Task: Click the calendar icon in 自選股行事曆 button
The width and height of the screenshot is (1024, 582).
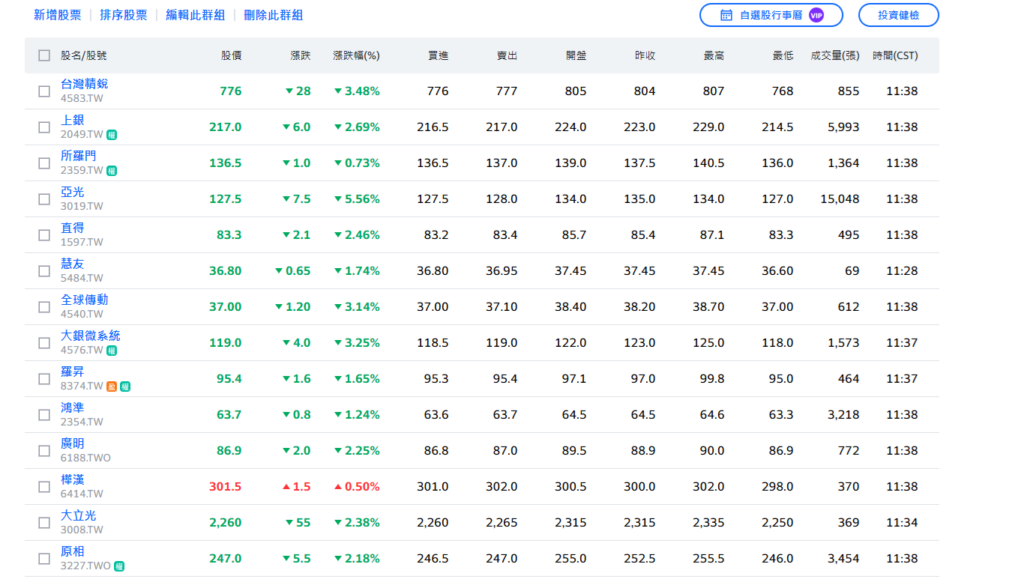Action: tap(726, 15)
